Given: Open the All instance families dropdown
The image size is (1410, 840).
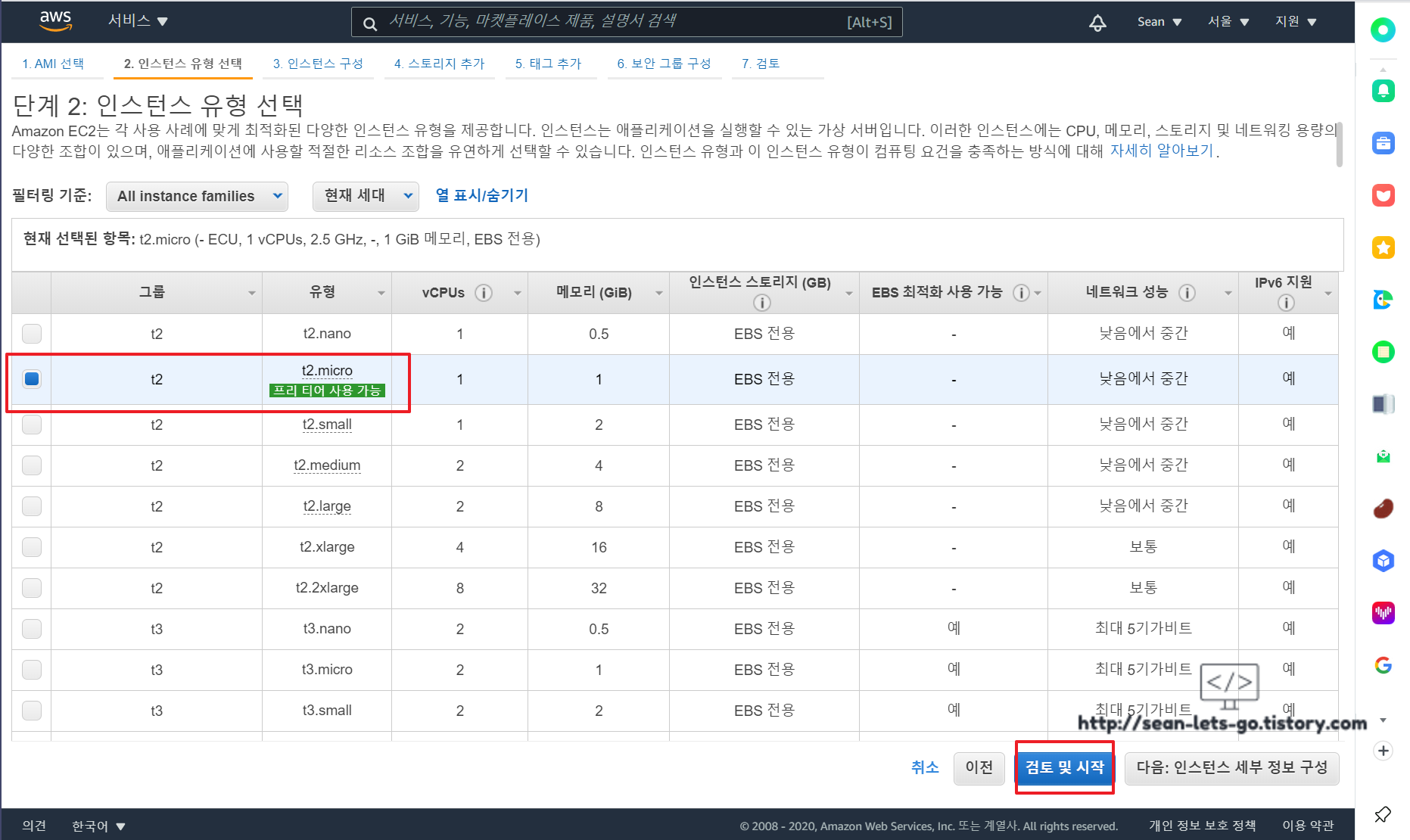Looking at the screenshot, I should pos(197,197).
